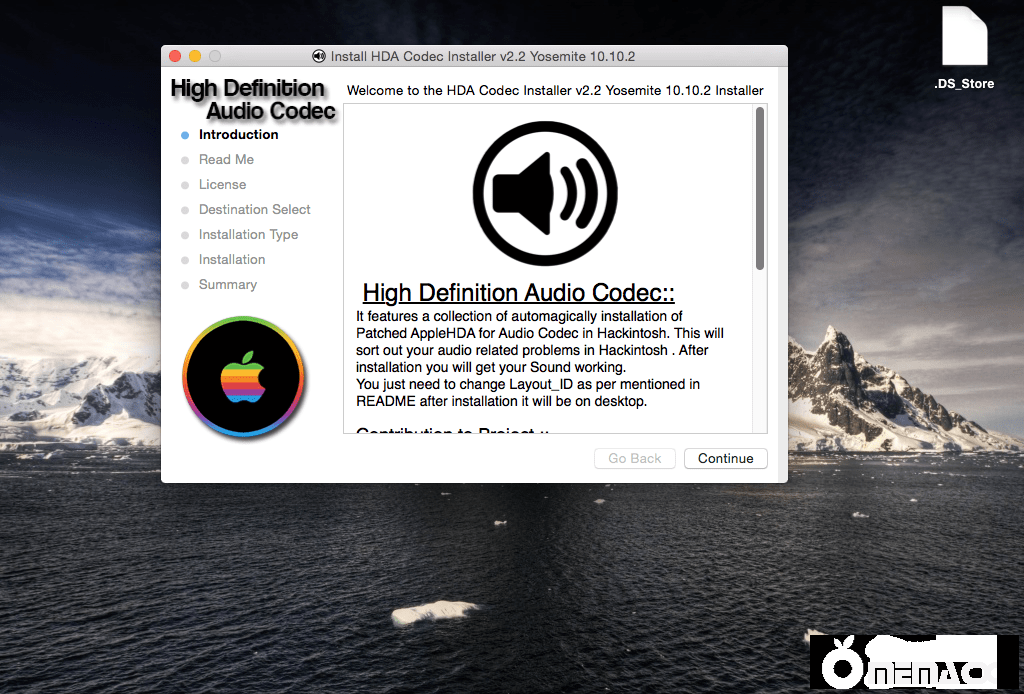The height and width of the screenshot is (694, 1024).
Task: Click the small speaker icon in title bar
Action: click(319, 56)
